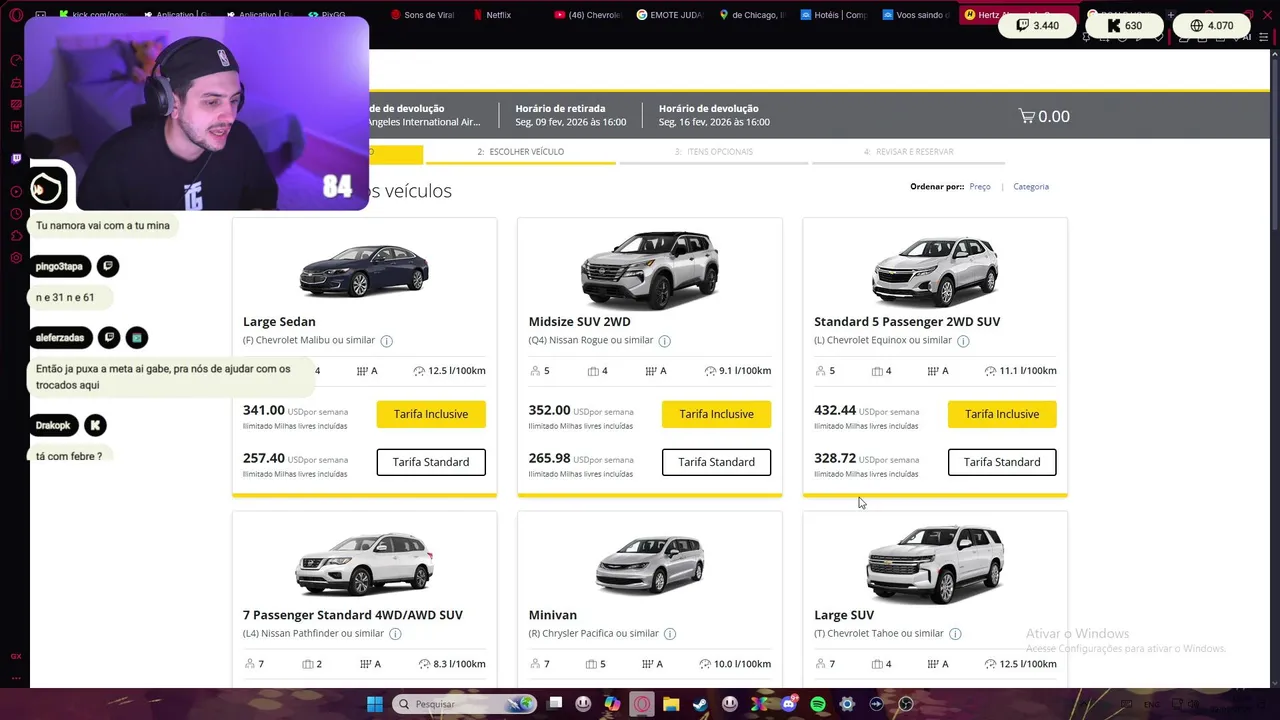Choose Tarifa Inclusive for Standard 5 Passenger SUV
Image resolution: width=1280 pixels, height=720 pixels.
[x=1002, y=414]
